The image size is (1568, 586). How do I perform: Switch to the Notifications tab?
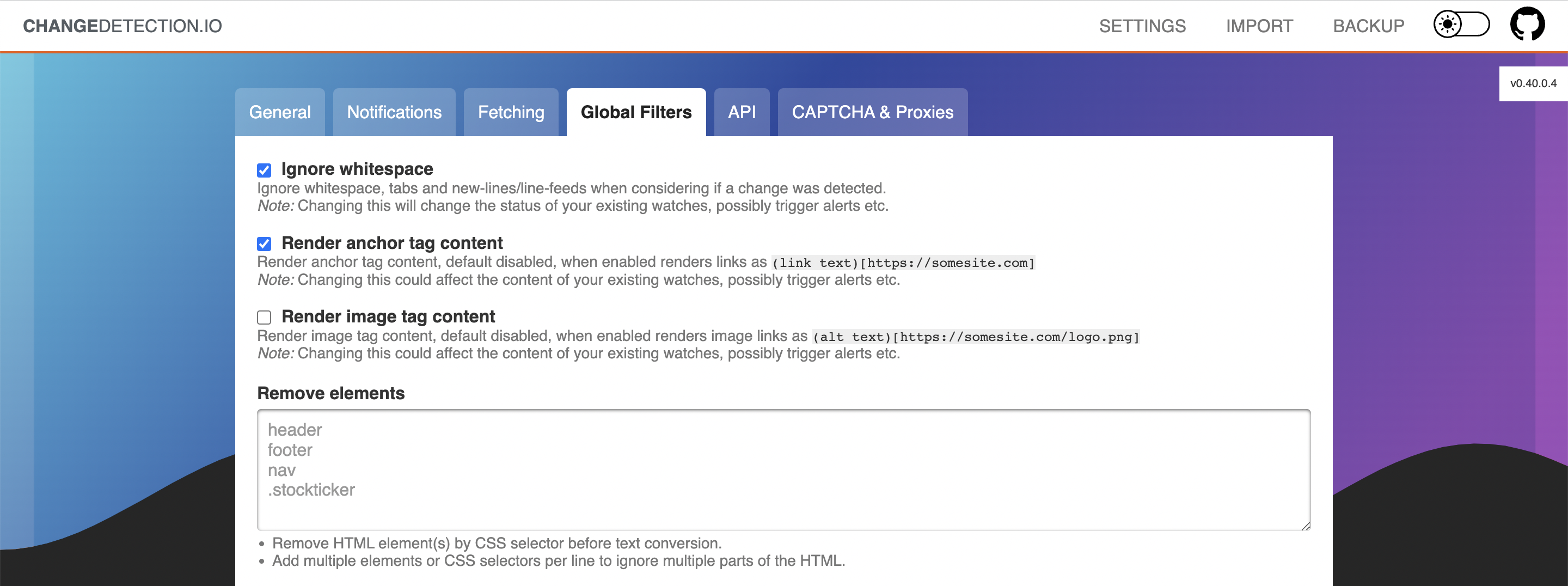point(394,112)
